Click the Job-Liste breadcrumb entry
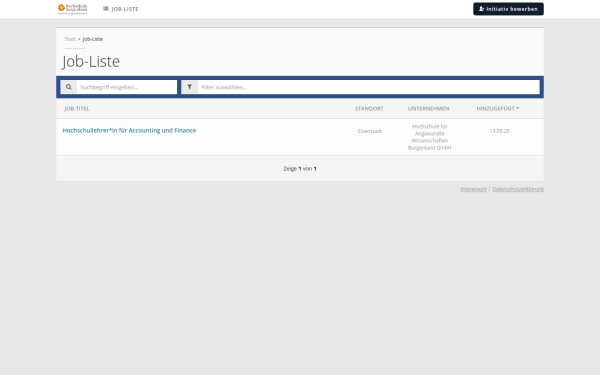Screen dimensions: 600x375 93,39
